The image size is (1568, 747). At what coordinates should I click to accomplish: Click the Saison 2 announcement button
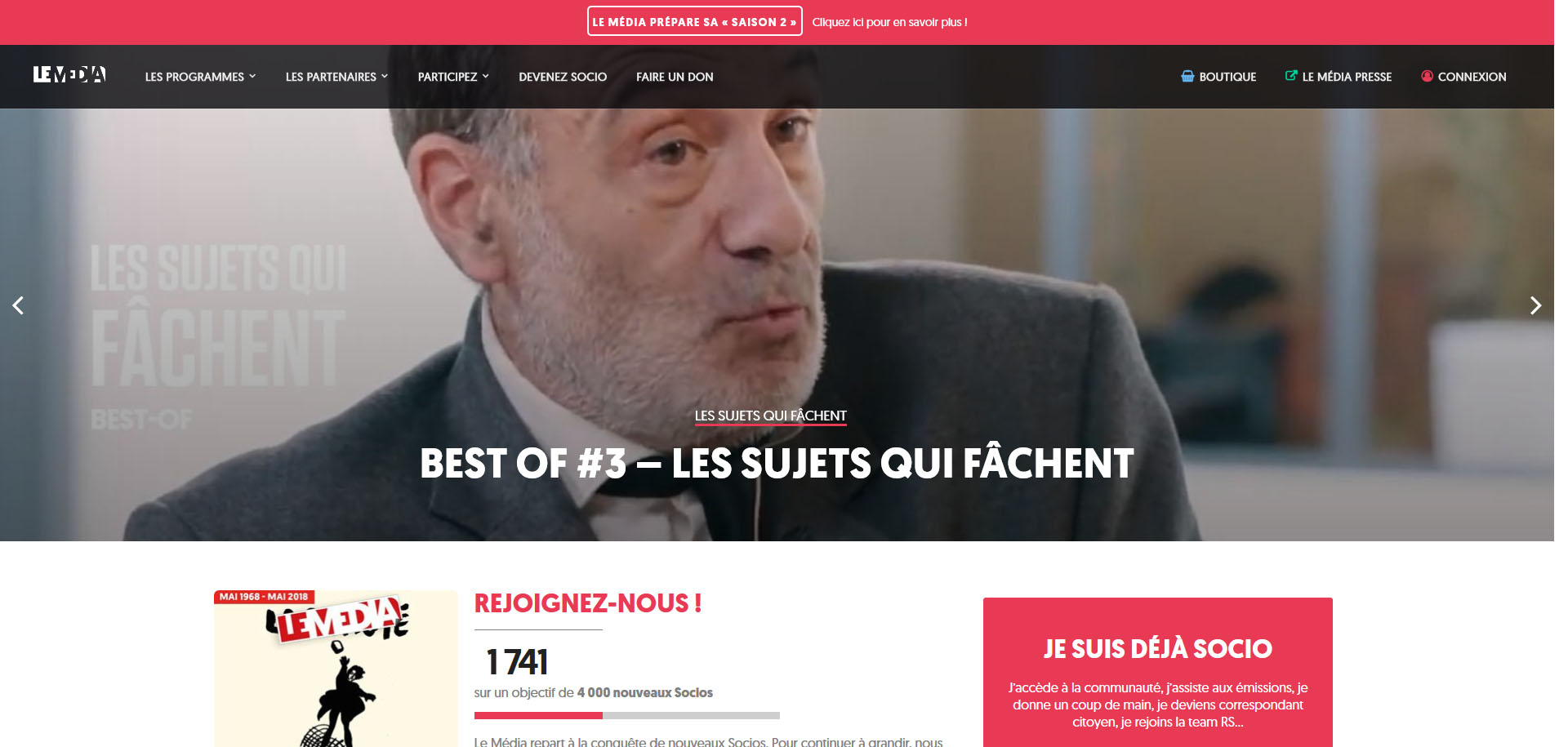694,21
